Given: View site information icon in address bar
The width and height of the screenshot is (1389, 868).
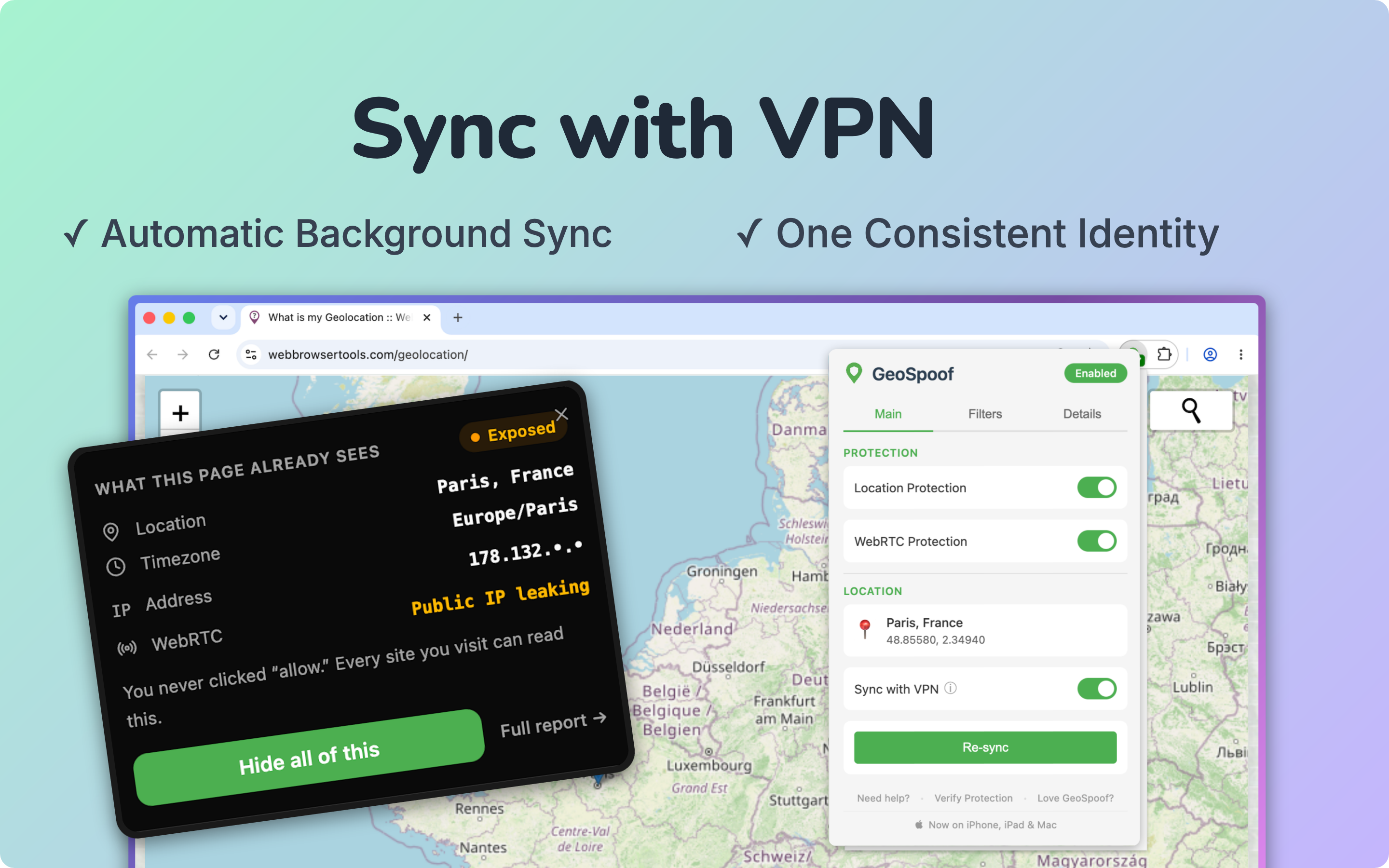Looking at the screenshot, I should [251, 355].
